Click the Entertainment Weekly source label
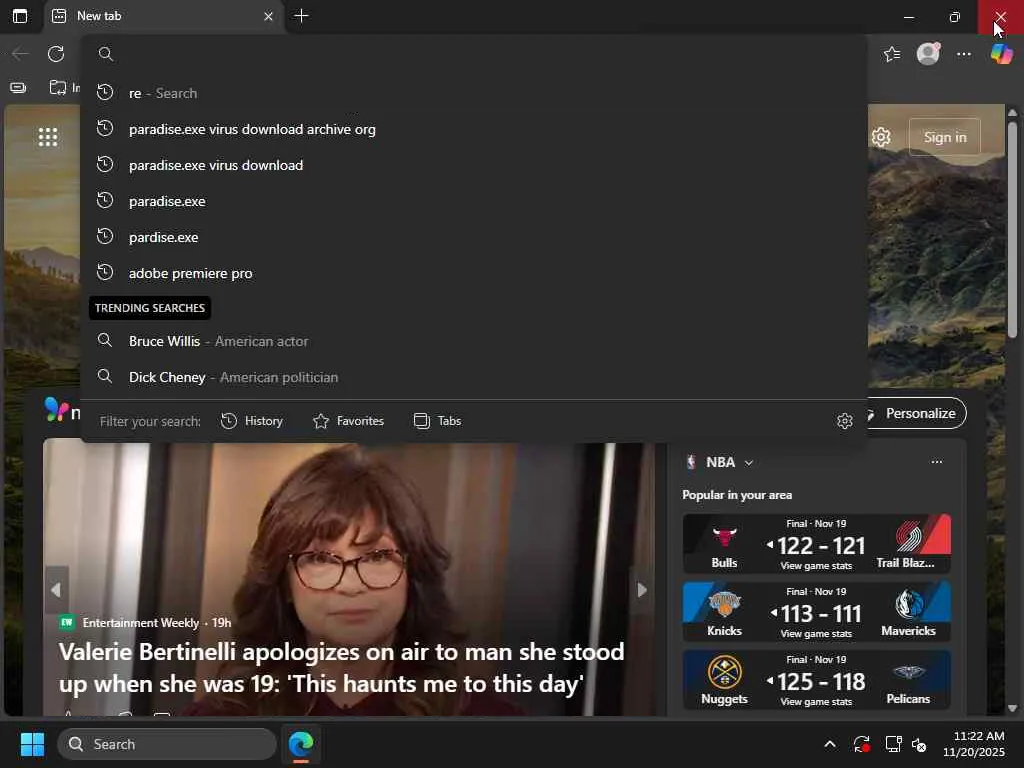 140,622
